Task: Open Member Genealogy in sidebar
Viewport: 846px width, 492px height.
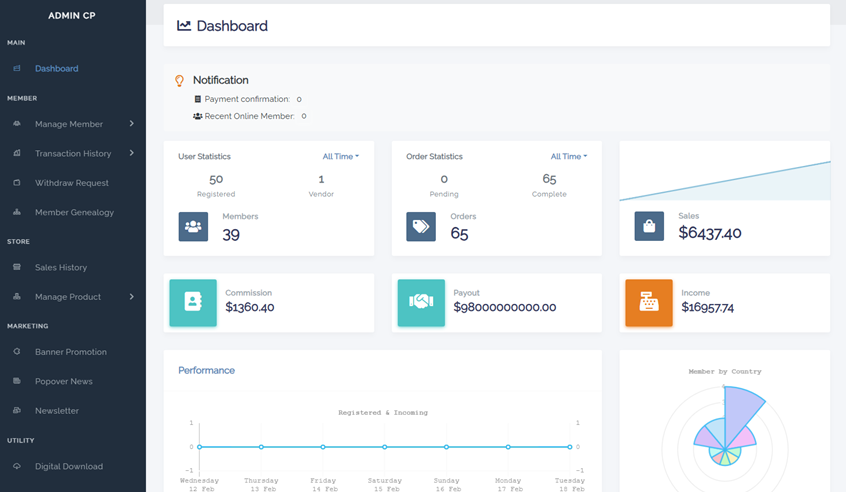Action: click(74, 213)
